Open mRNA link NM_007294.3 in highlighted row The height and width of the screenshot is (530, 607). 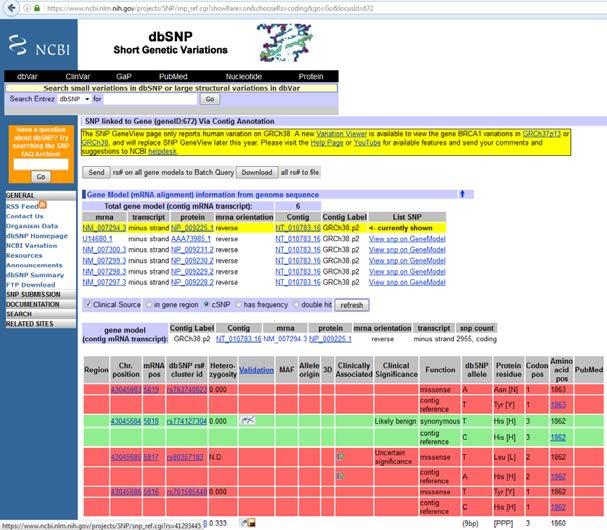pos(104,228)
